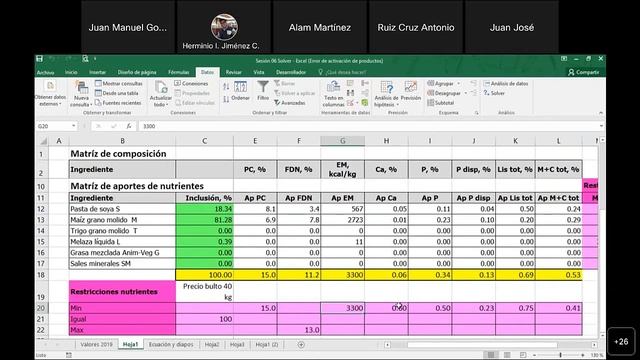Click Desde una tabla
640x360 pixels.
pos(117,93)
